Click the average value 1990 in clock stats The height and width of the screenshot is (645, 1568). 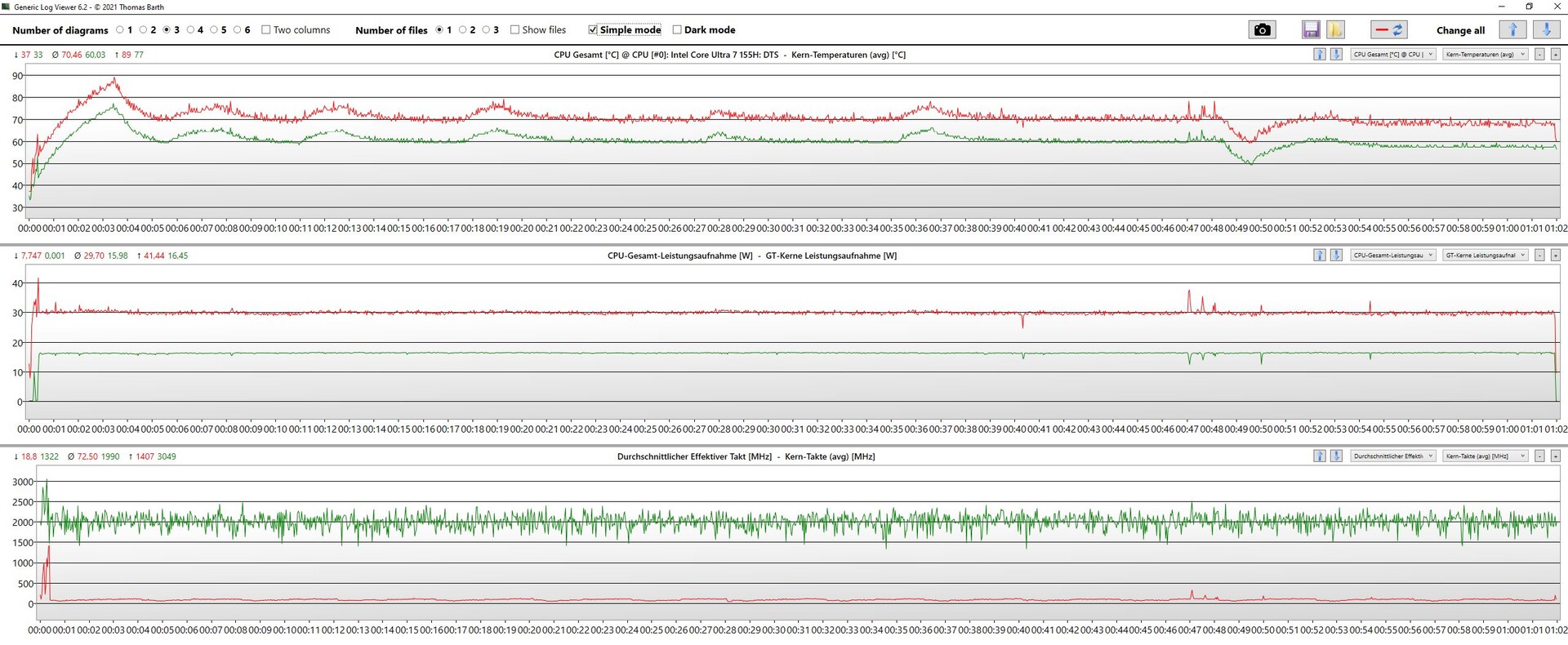click(x=110, y=456)
